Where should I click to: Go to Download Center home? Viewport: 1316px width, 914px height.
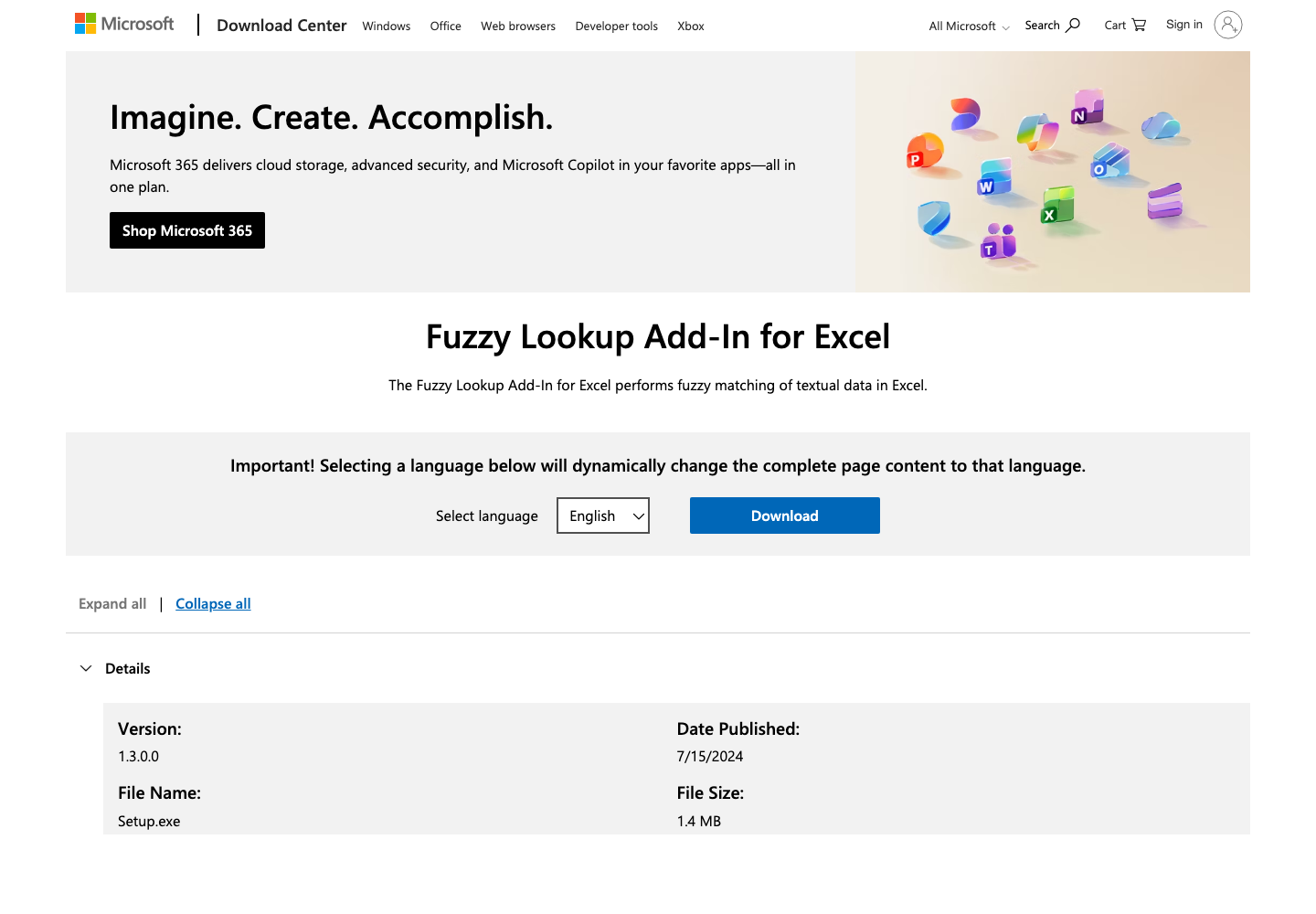click(281, 26)
